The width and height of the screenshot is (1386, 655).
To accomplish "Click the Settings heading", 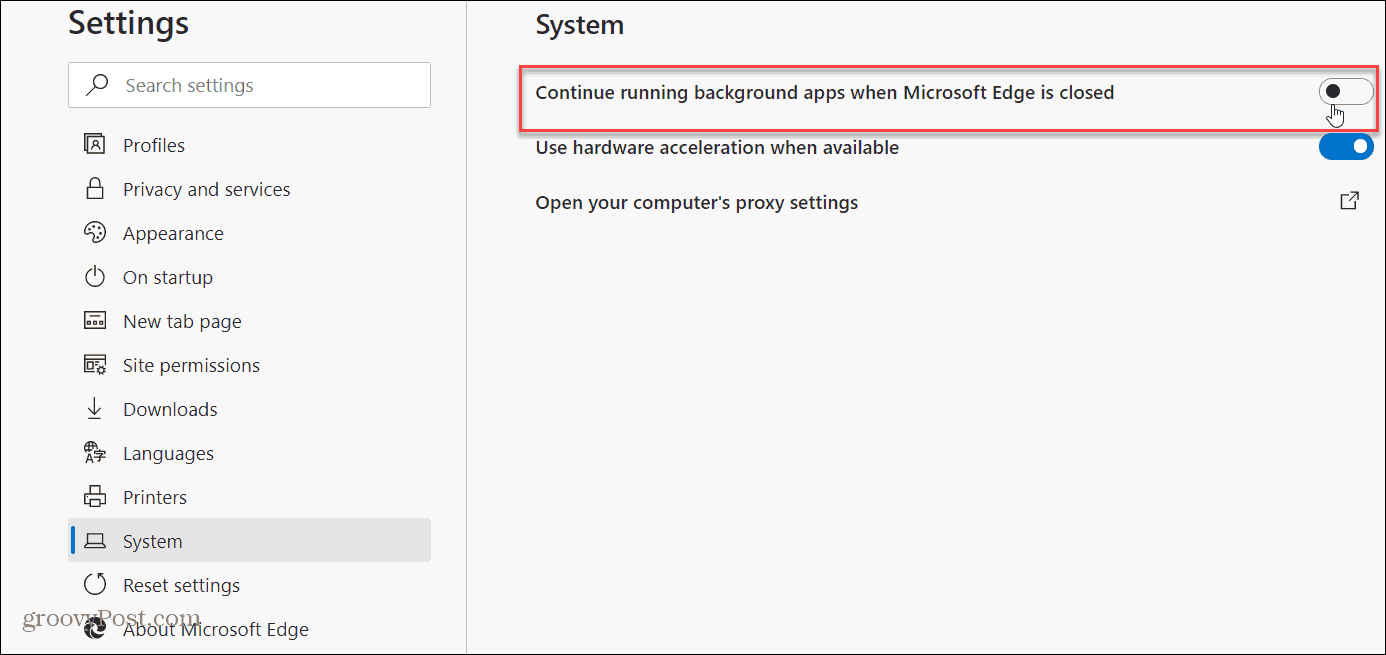I will click(129, 22).
